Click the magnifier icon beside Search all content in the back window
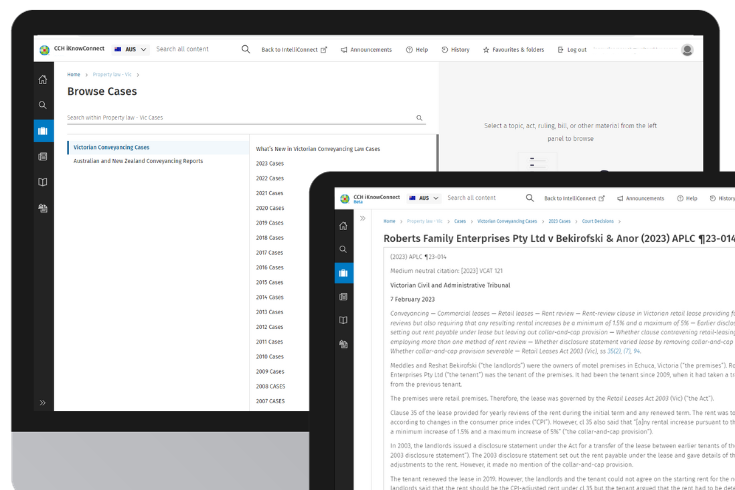The image size is (735, 490). (x=246, y=49)
